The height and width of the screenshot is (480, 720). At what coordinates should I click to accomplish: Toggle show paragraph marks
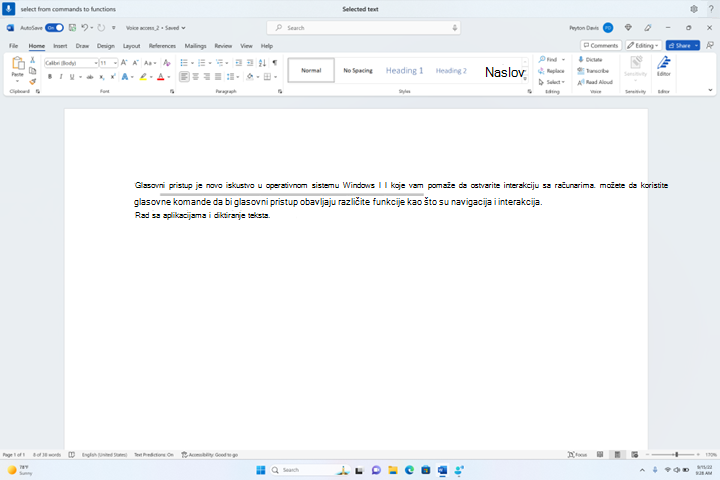tap(275, 62)
